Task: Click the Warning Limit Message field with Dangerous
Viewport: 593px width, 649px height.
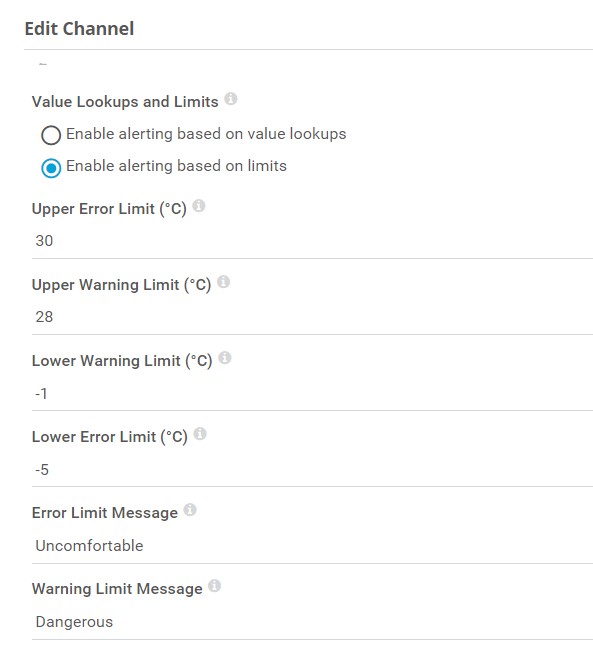Action: [x=312, y=622]
